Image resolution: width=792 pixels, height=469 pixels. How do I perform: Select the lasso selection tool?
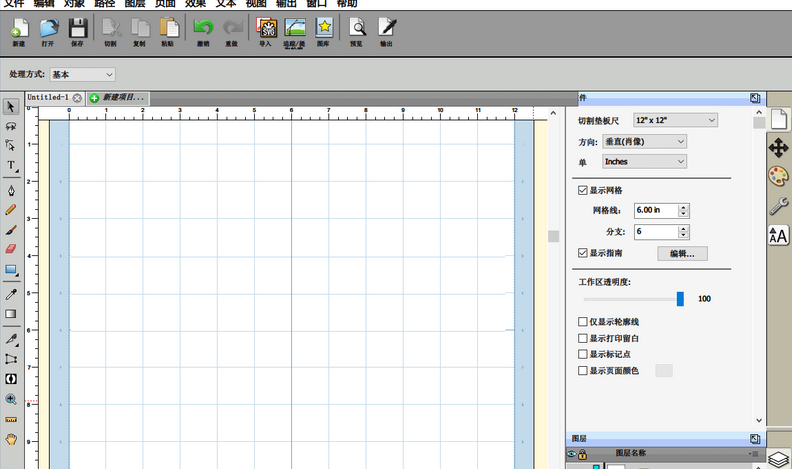(11, 126)
